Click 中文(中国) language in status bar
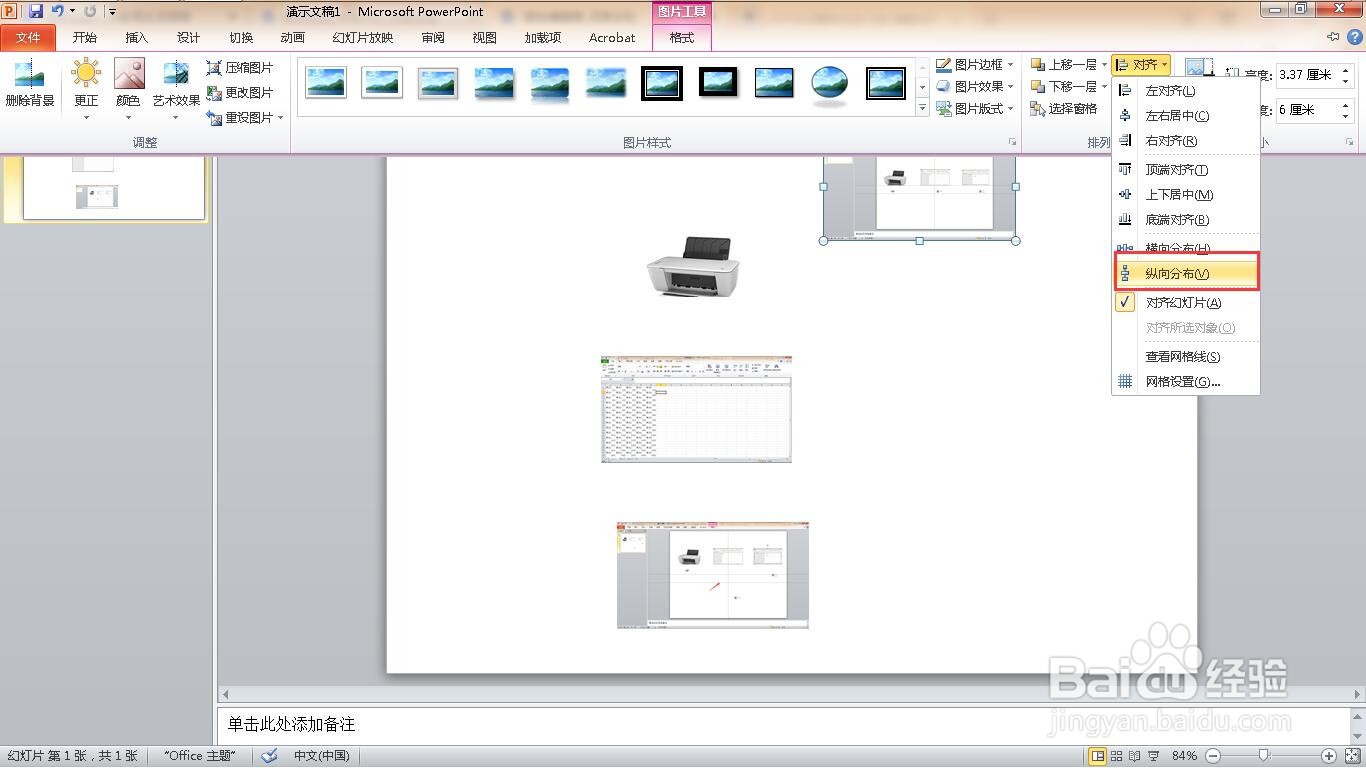Viewport: 1366px width, 768px height. (x=321, y=756)
